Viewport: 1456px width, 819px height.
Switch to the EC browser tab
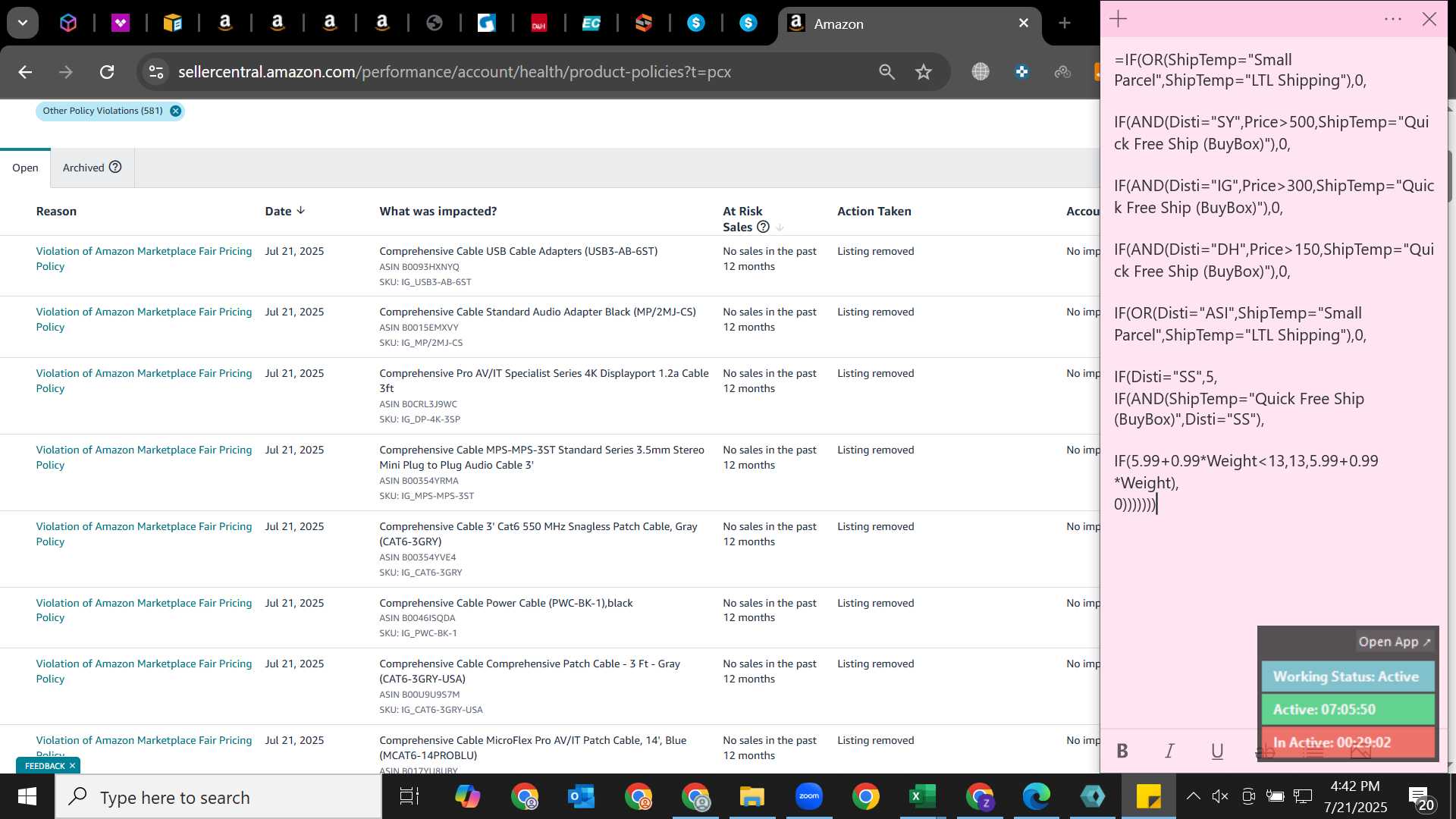point(591,24)
